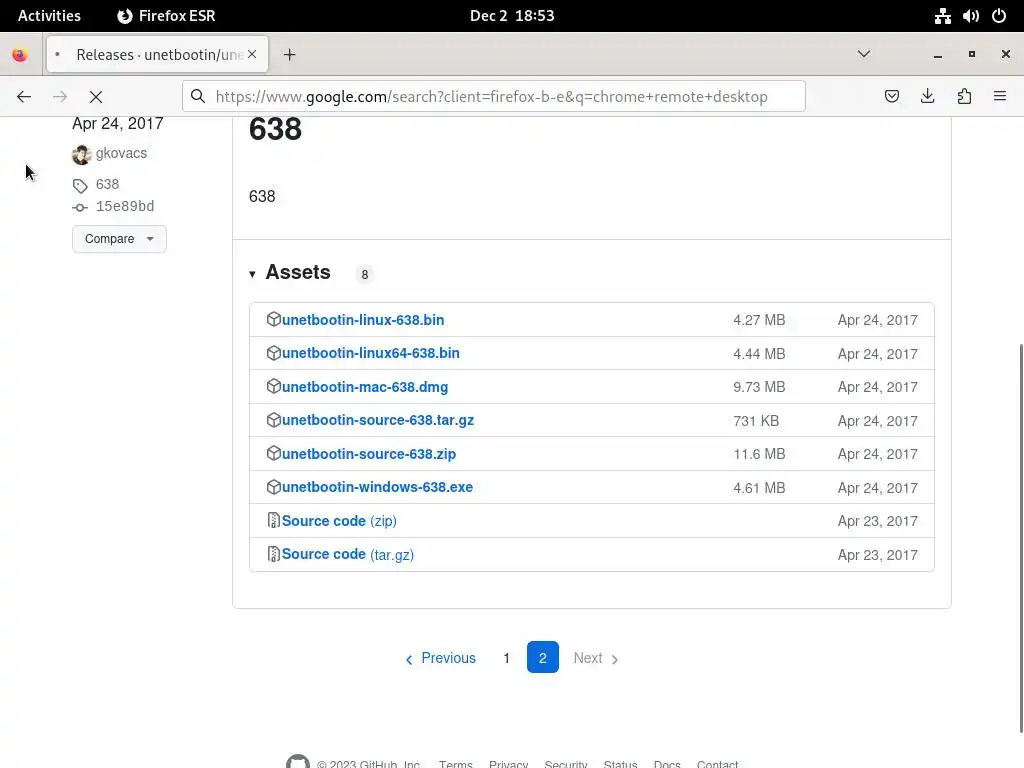The width and height of the screenshot is (1024, 768).
Task: Open the power system menu icon
Action: (x=999, y=16)
